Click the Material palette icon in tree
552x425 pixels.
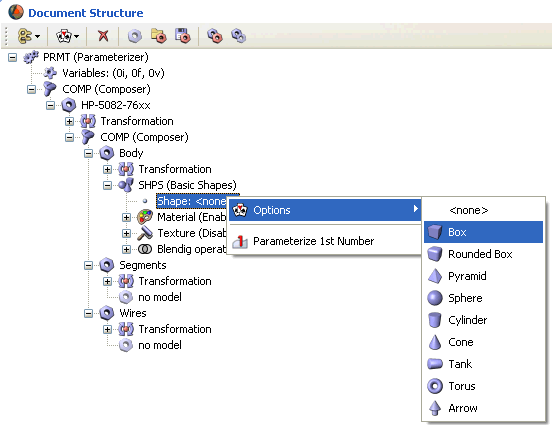pos(144,217)
